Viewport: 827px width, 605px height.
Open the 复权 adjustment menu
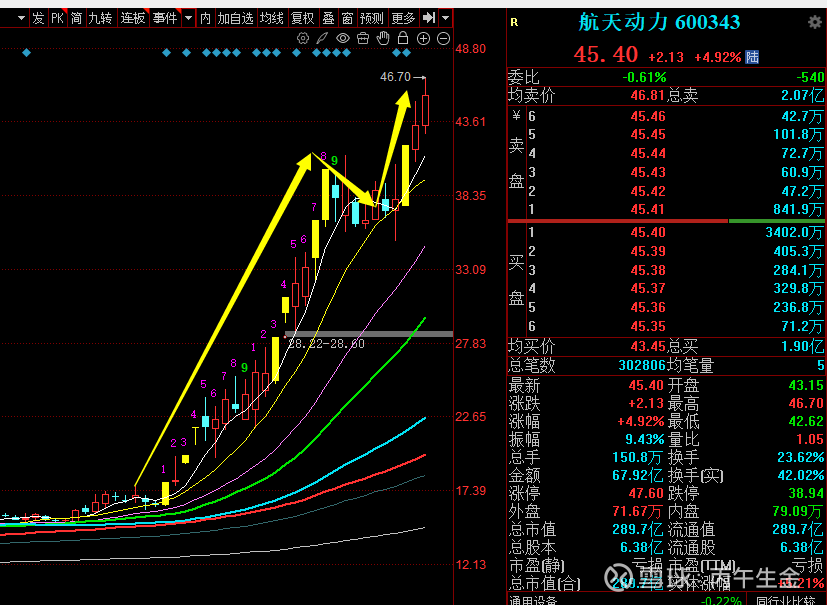303,18
